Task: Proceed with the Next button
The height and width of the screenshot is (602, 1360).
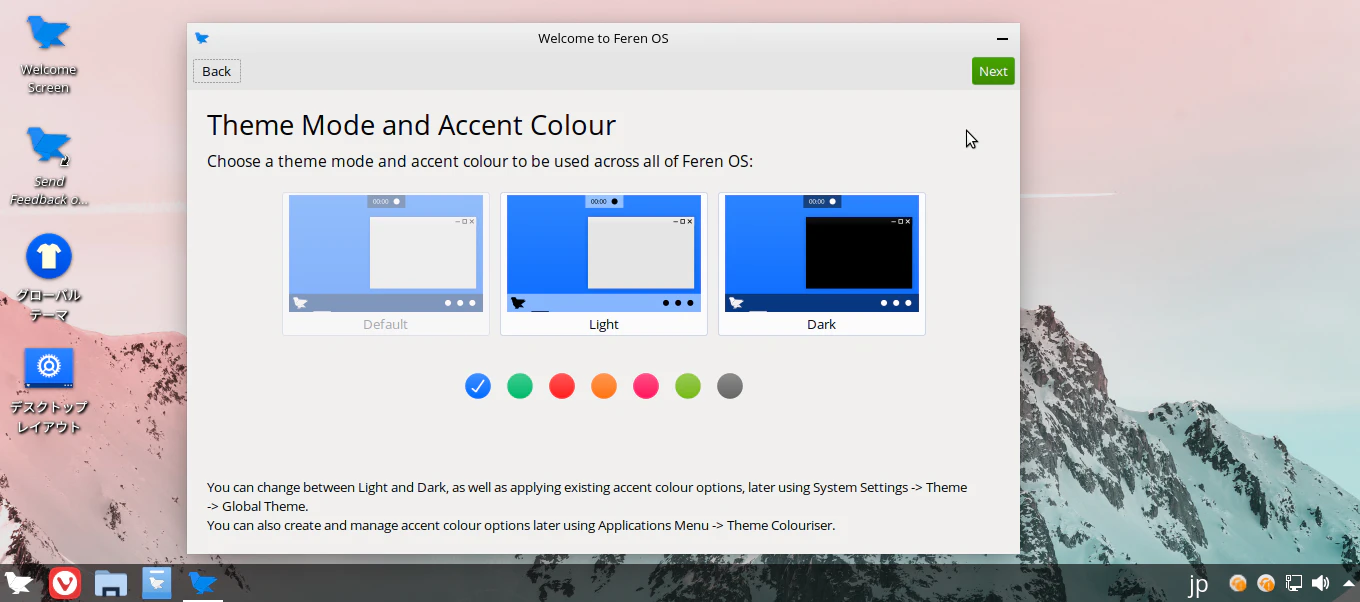Action: (x=993, y=71)
